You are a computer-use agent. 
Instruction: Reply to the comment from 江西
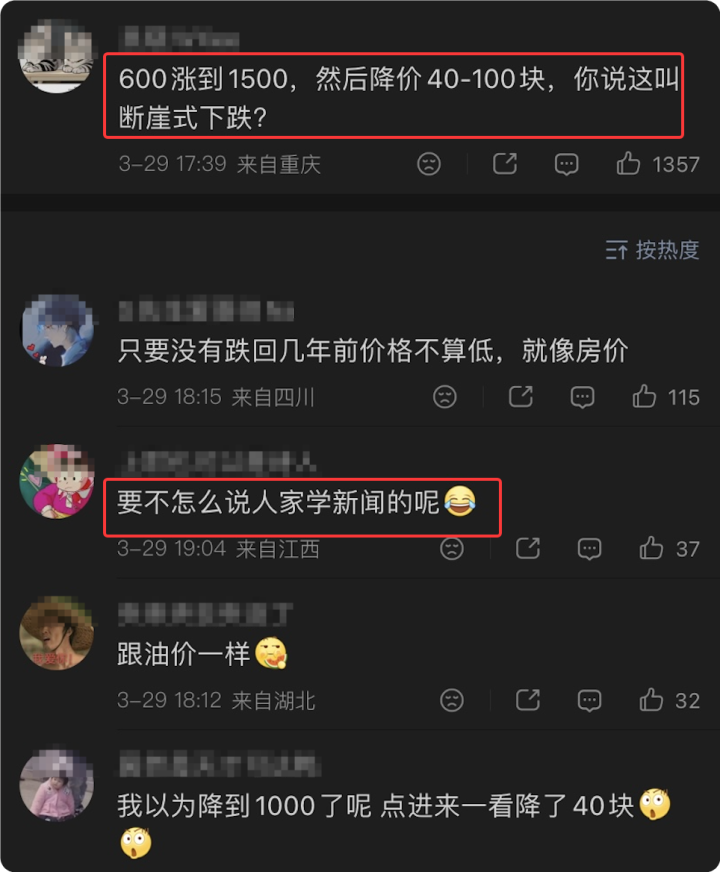pos(589,549)
